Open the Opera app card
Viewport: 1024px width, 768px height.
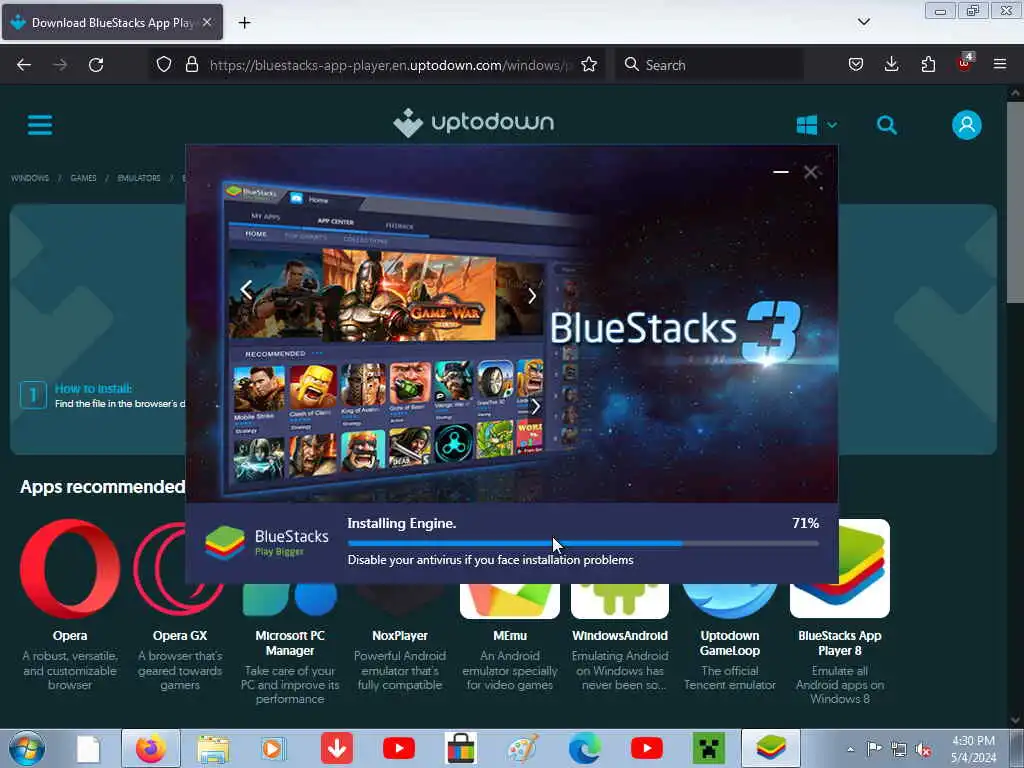pyautogui.click(x=70, y=604)
